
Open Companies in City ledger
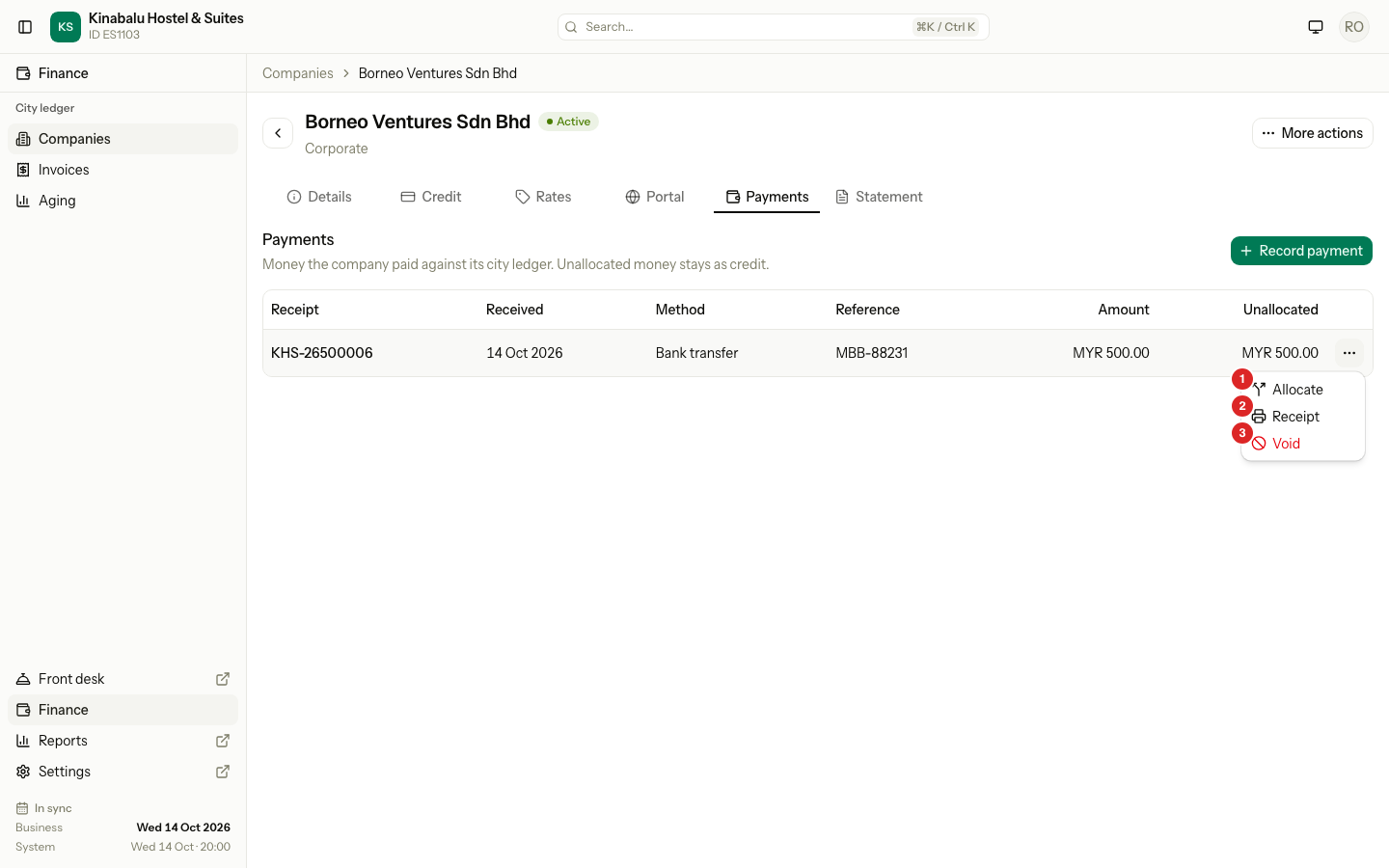(x=123, y=139)
